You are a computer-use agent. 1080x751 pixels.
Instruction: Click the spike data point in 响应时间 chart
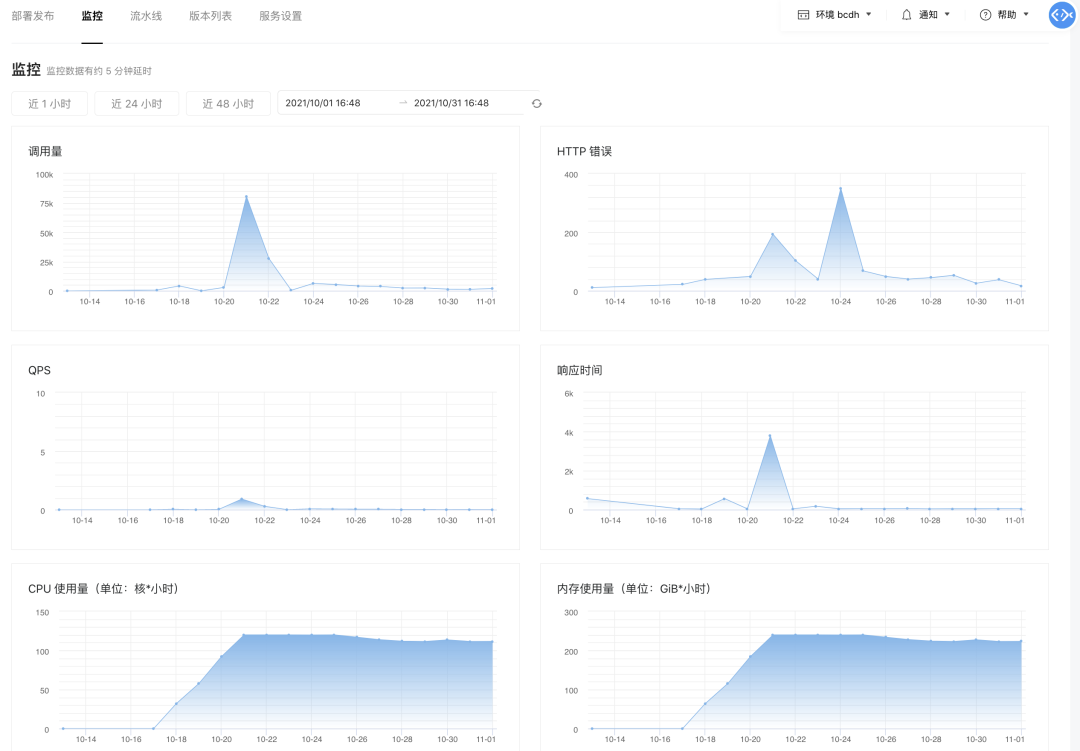pyautogui.click(x=769, y=436)
